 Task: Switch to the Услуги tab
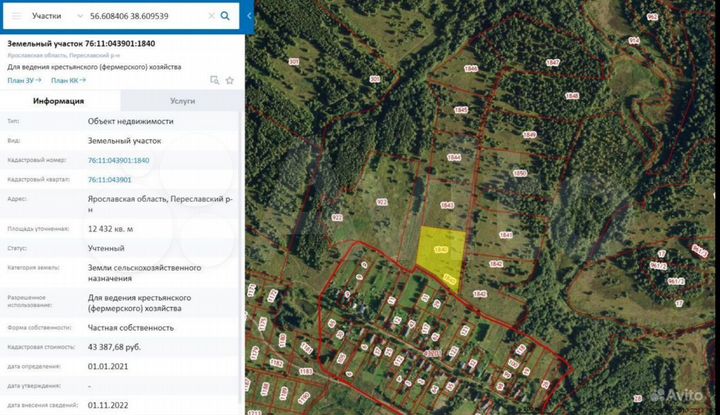point(182,101)
